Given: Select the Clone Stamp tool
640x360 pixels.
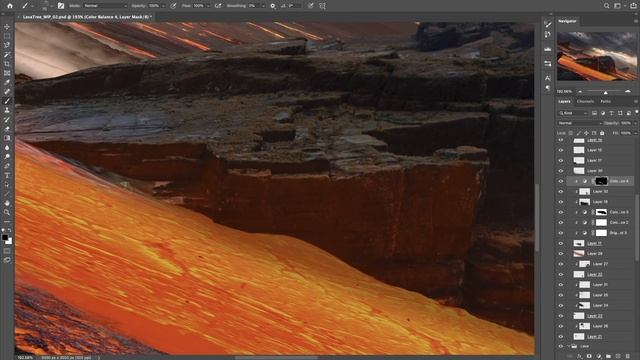Looking at the screenshot, I should (x=7, y=110).
